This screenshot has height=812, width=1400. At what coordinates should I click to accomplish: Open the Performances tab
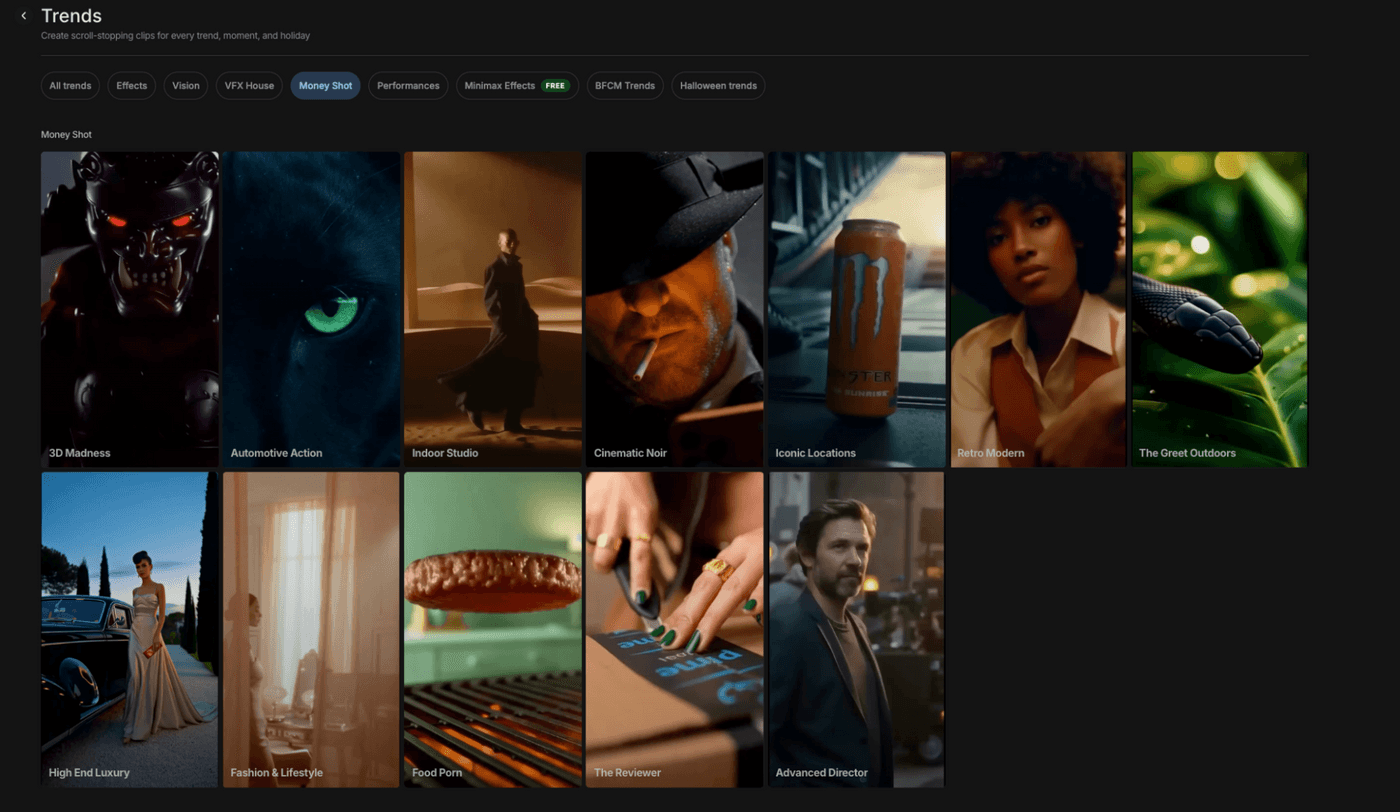coord(408,86)
